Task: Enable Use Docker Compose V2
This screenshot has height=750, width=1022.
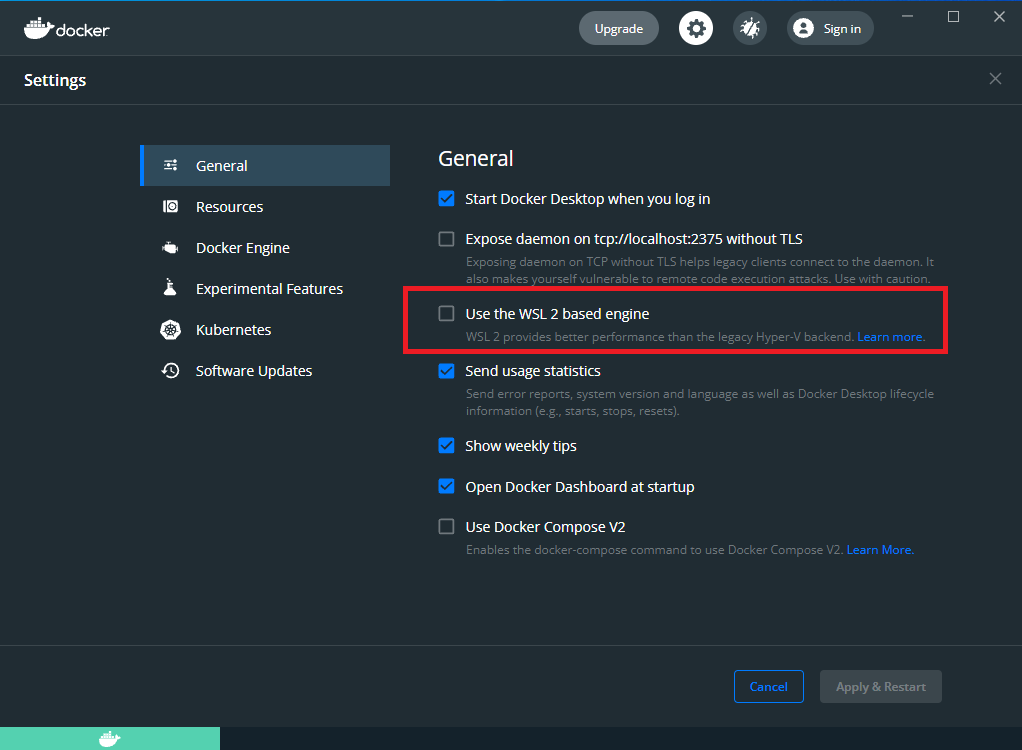Action: (x=446, y=526)
